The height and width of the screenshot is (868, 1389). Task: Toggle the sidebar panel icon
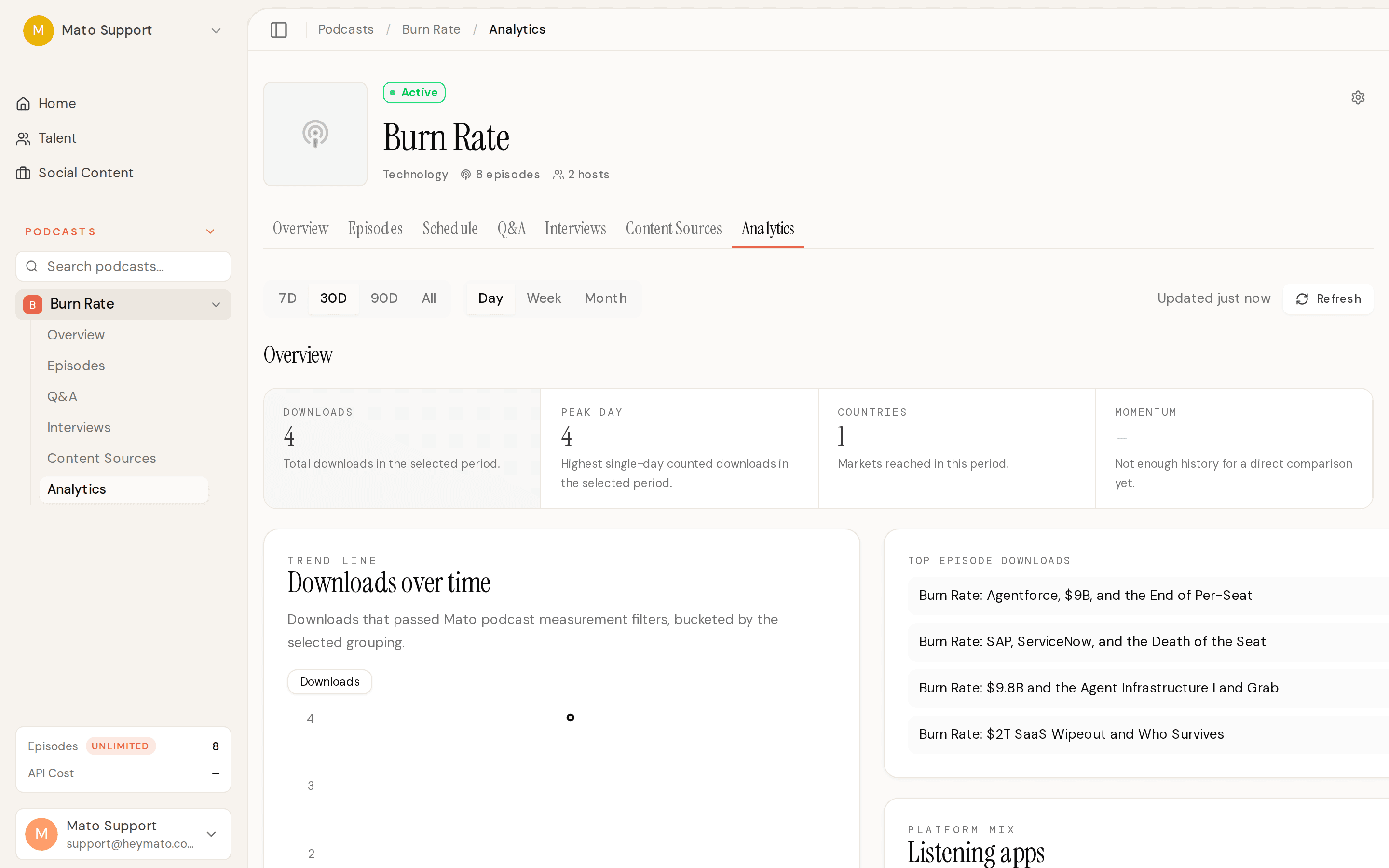(278, 29)
